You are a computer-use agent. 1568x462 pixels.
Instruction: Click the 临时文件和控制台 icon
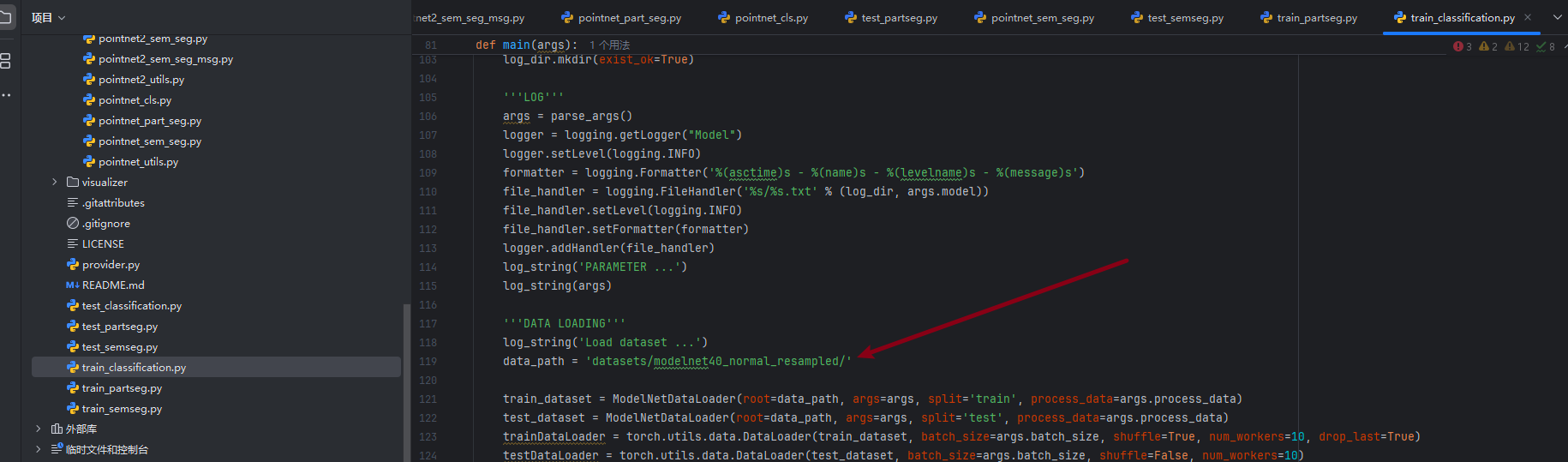click(x=57, y=449)
